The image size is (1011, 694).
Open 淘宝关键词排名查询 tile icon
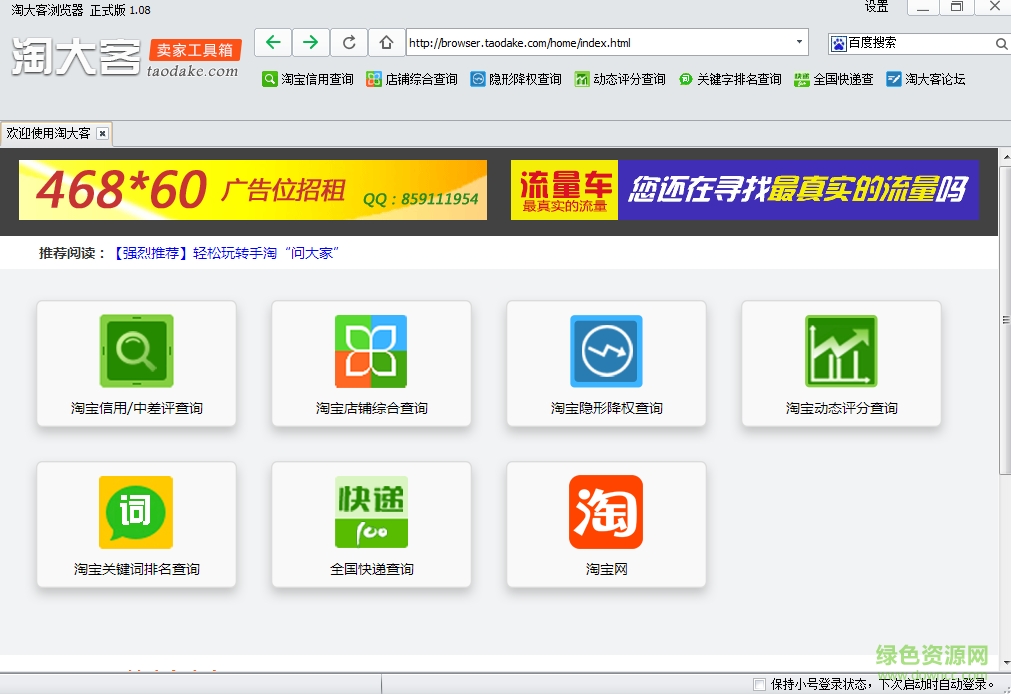coord(136,512)
